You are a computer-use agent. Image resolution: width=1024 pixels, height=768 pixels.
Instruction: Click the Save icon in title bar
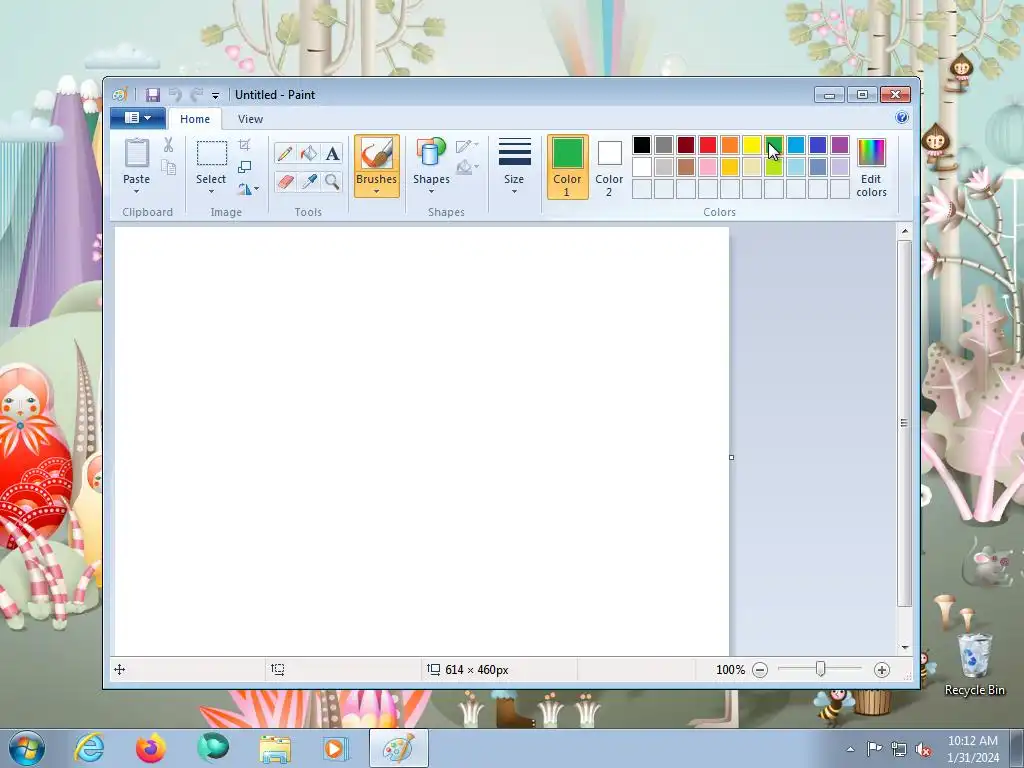152,95
